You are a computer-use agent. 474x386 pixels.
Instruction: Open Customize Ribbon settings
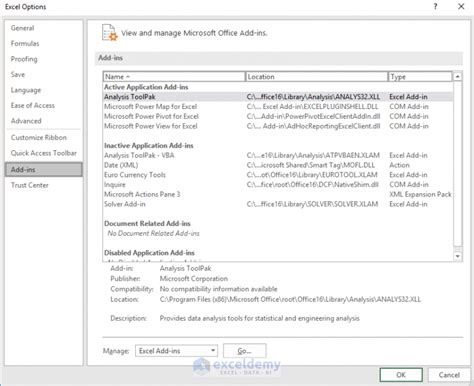point(39,137)
